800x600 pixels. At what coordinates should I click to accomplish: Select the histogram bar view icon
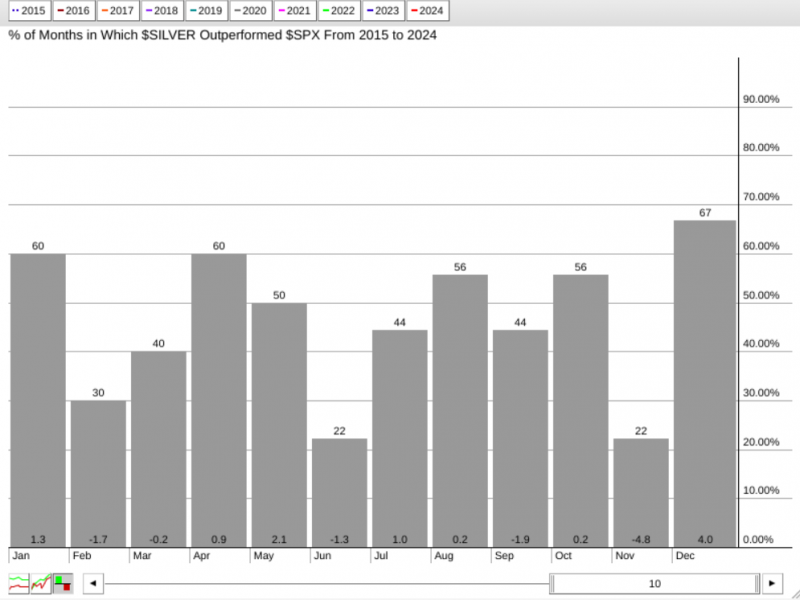point(63,583)
